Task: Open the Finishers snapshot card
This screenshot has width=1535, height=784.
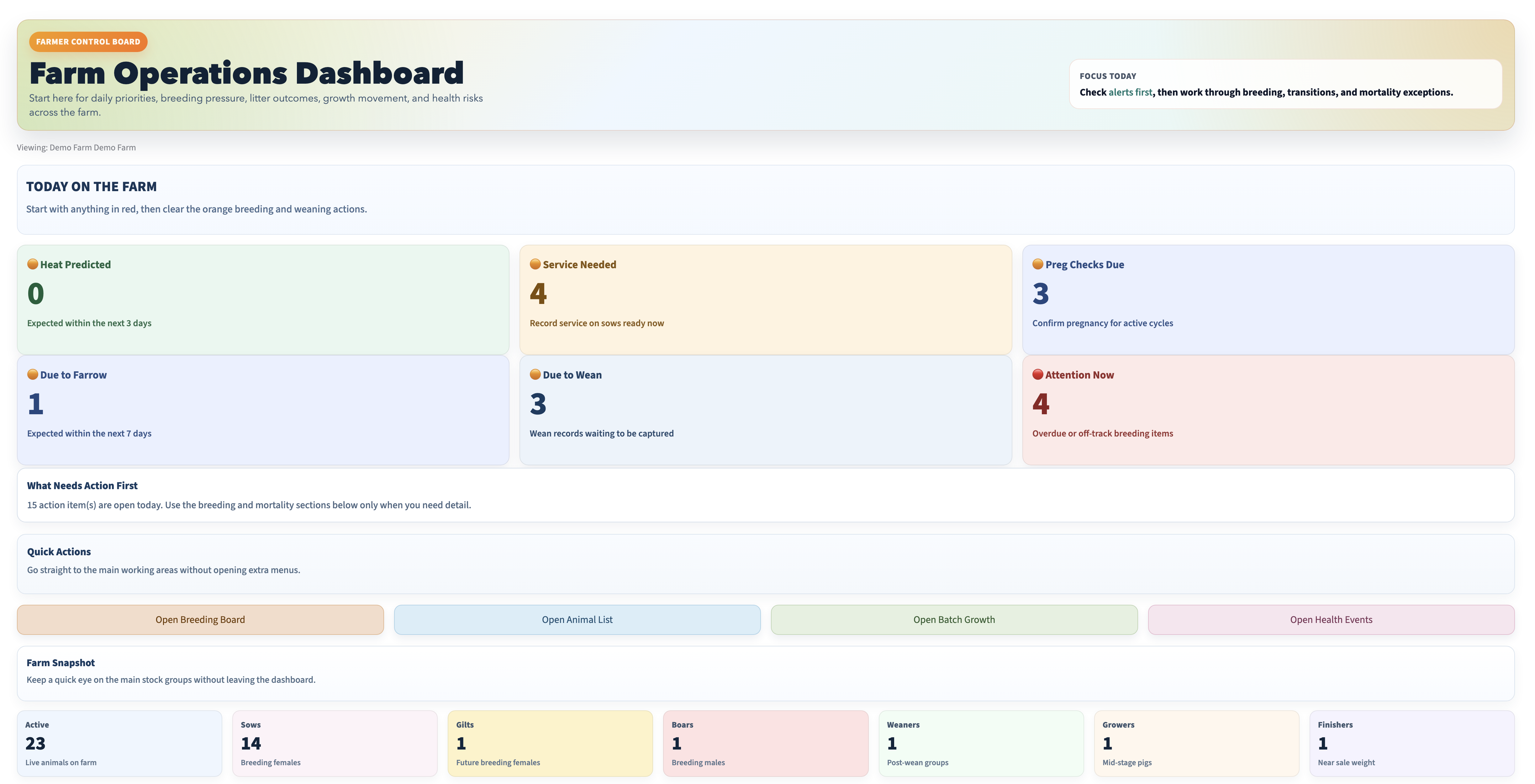Action: [1412, 744]
